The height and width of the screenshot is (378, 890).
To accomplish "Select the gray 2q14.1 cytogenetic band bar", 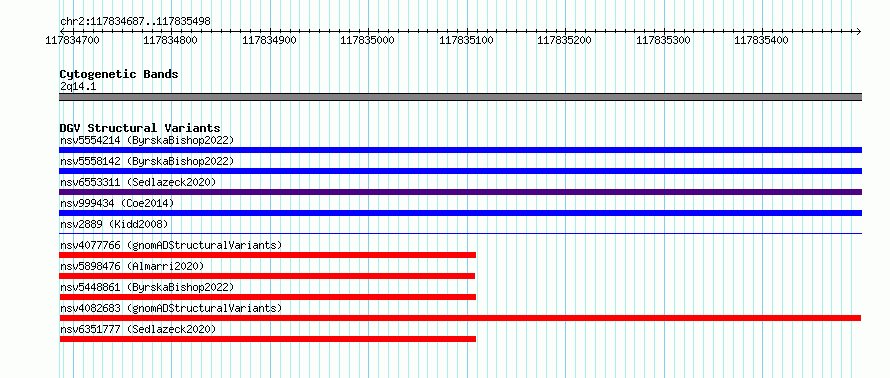I will click(460, 97).
